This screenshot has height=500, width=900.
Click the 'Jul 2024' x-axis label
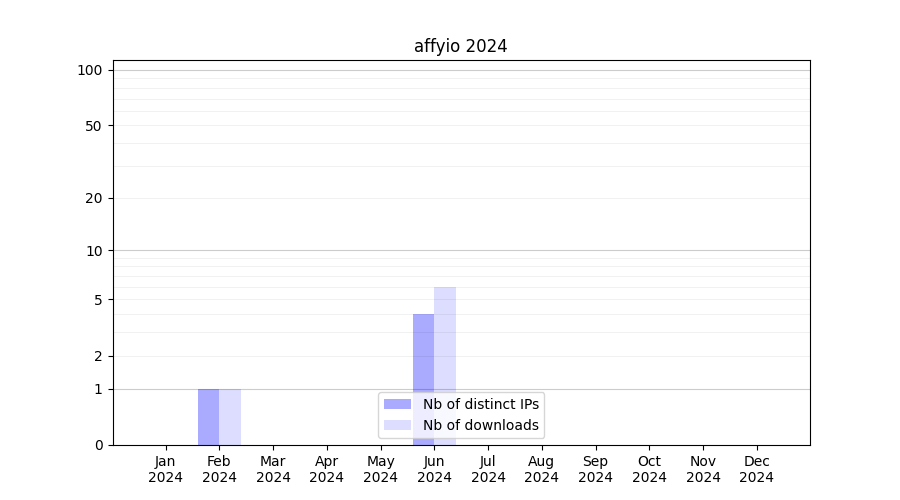click(488, 469)
